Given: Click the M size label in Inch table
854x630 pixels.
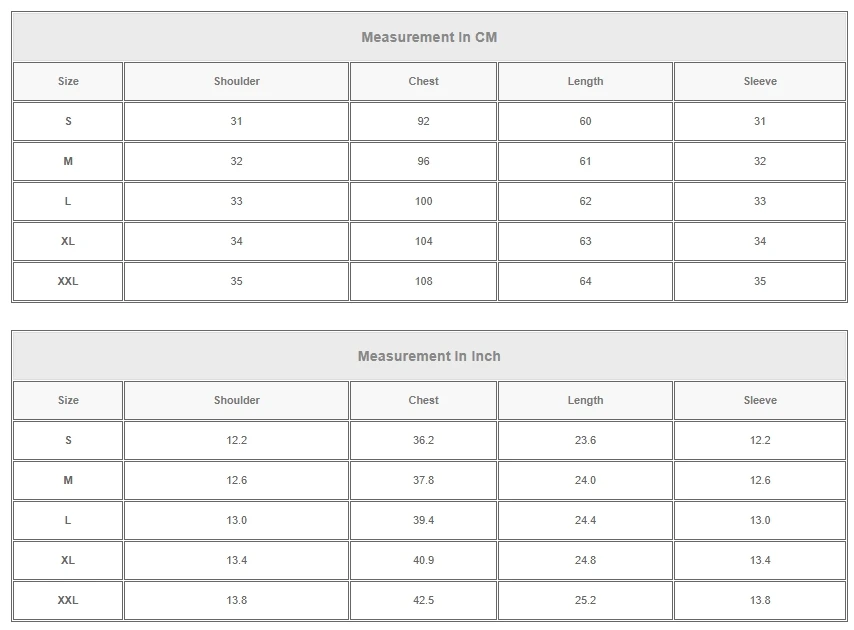Looking at the screenshot, I should pos(68,480).
